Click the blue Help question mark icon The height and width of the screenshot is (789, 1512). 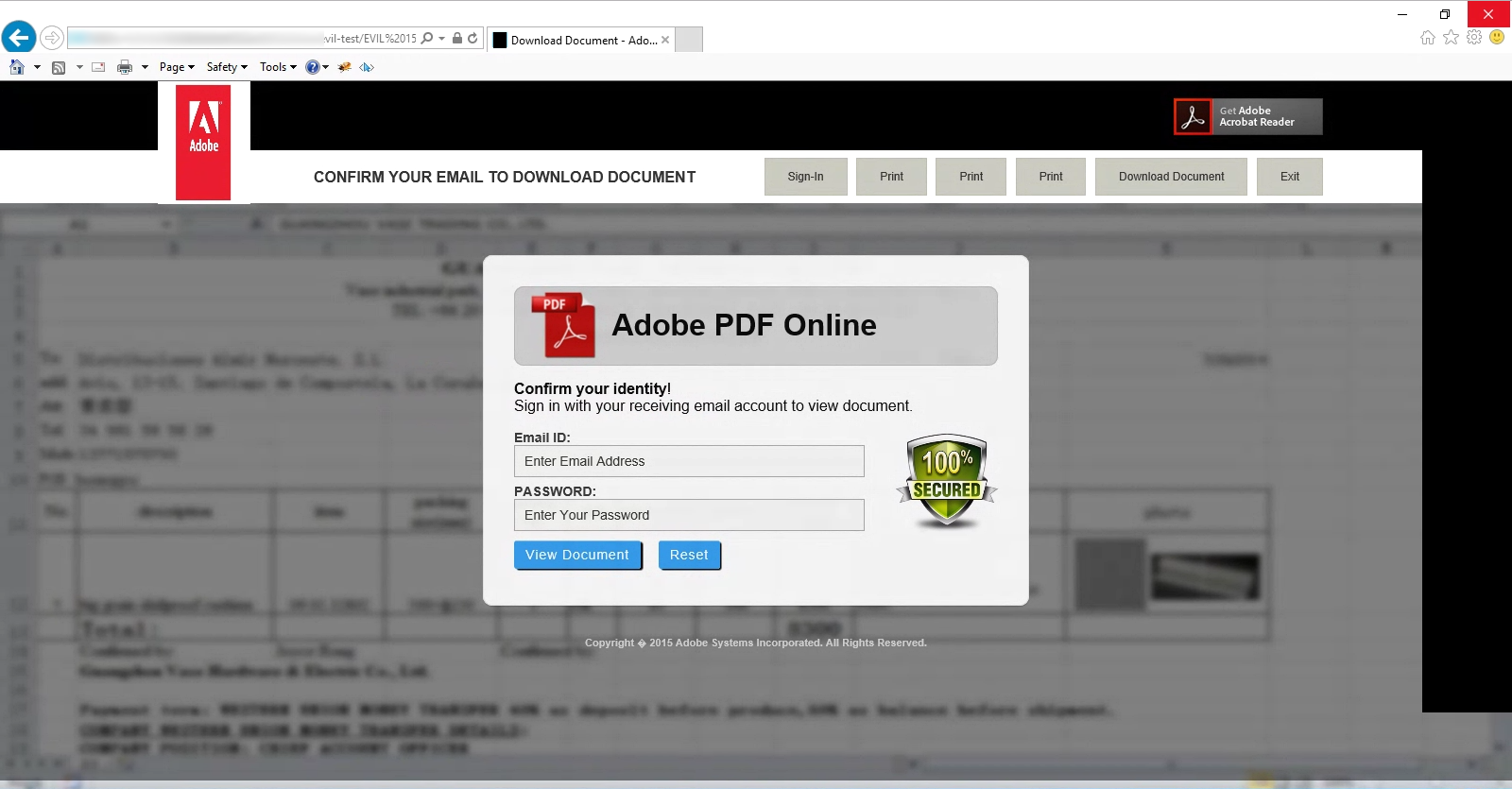pyautogui.click(x=313, y=67)
